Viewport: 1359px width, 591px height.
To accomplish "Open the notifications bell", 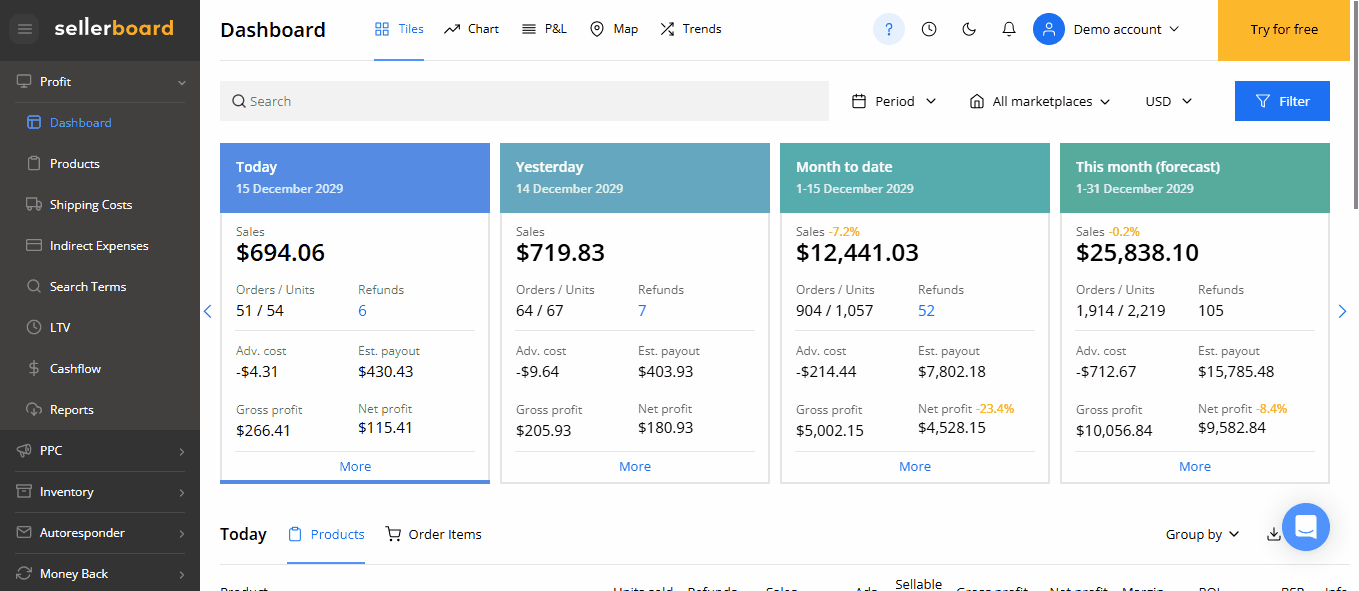I will click(1009, 29).
